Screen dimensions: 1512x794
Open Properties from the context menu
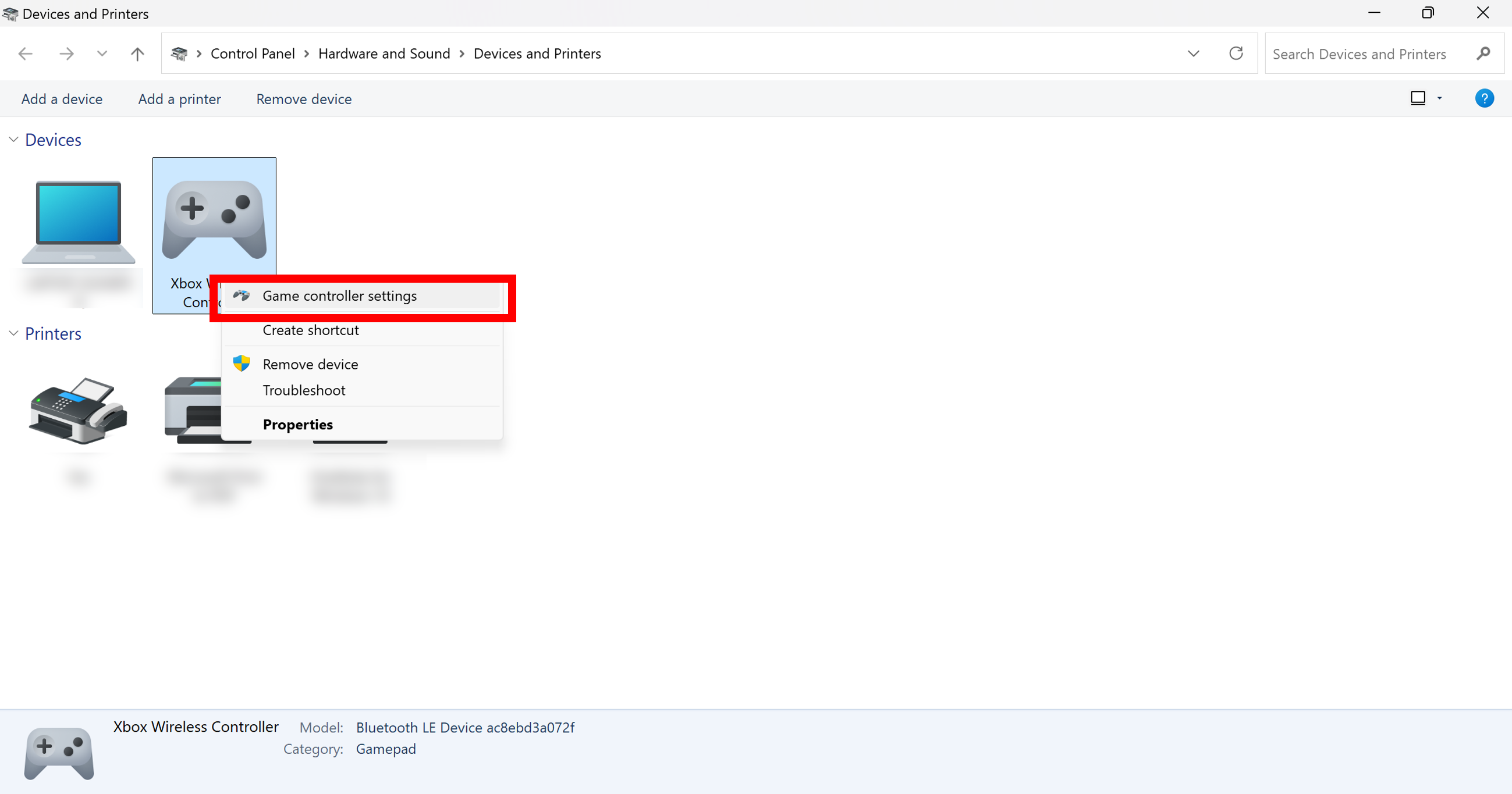297,424
